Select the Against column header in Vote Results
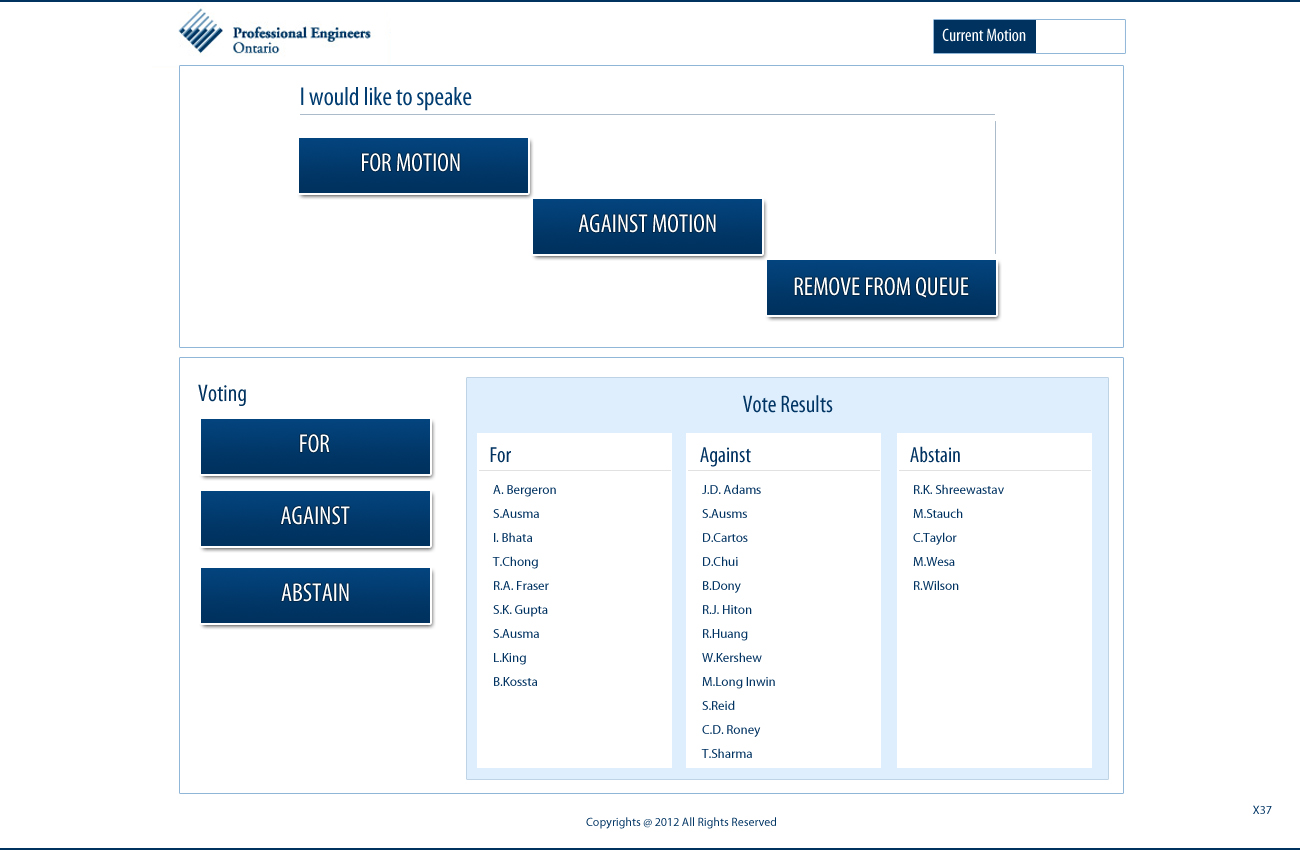Image resolution: width=1300 pixels, height=850 pixels. (725, 455)
